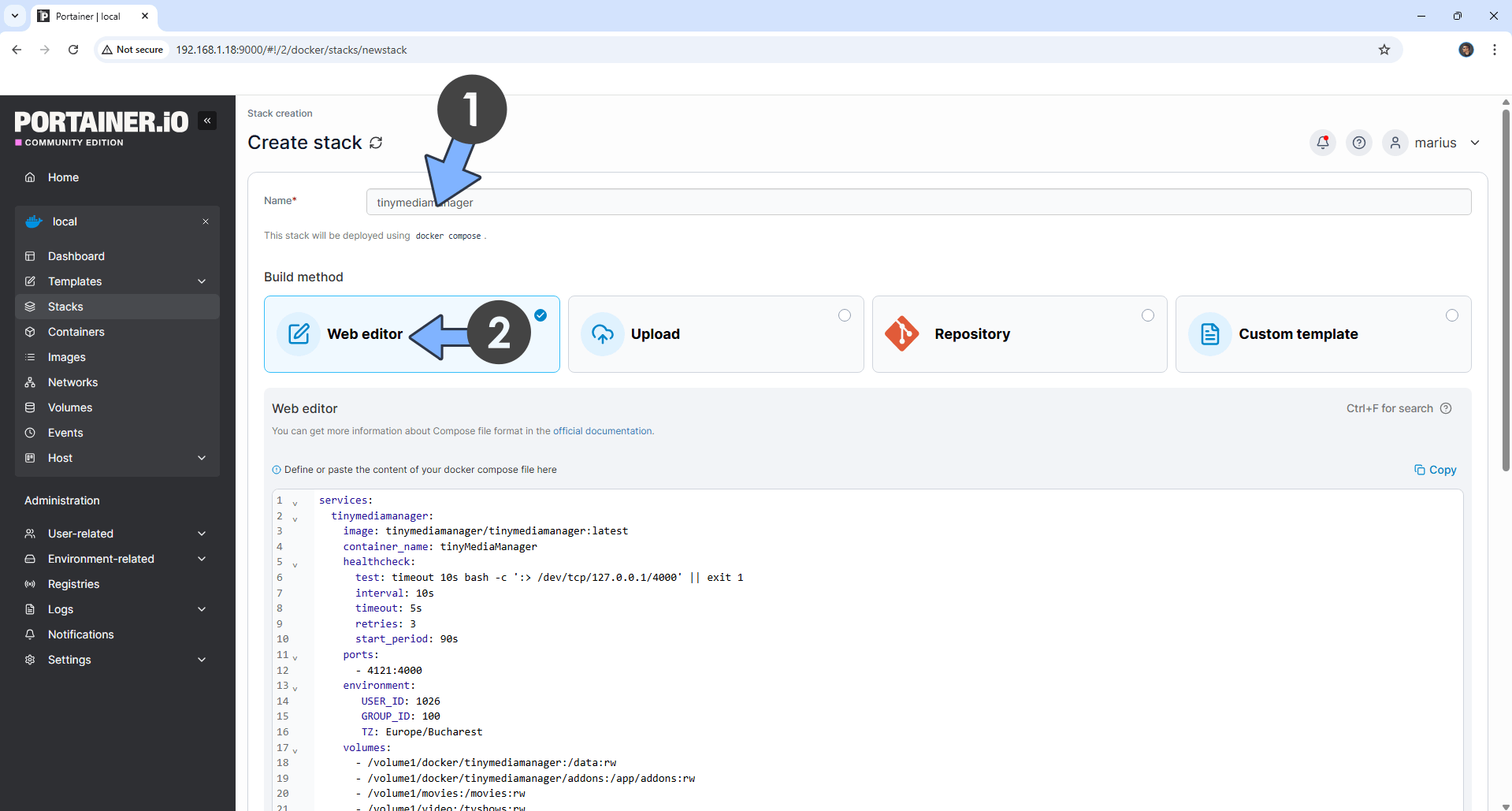Click the page vertical scrollbar
The width and height of the screenshot is (1512, 811).
[x=1505, y=315]
